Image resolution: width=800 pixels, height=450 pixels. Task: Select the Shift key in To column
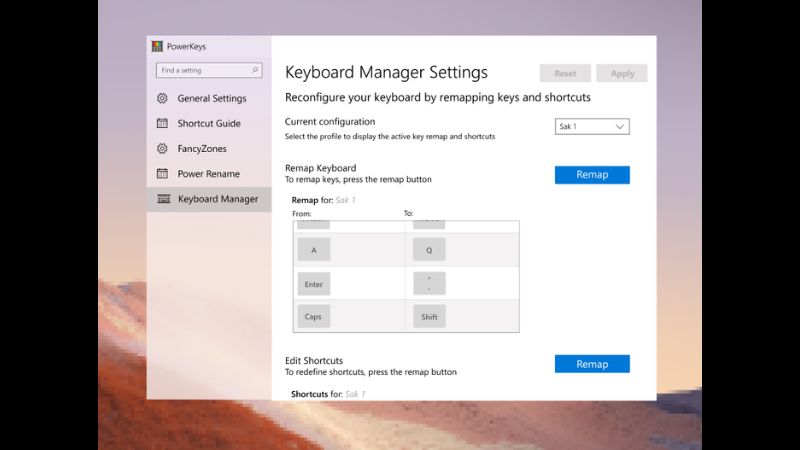click(x=429, y=316)
